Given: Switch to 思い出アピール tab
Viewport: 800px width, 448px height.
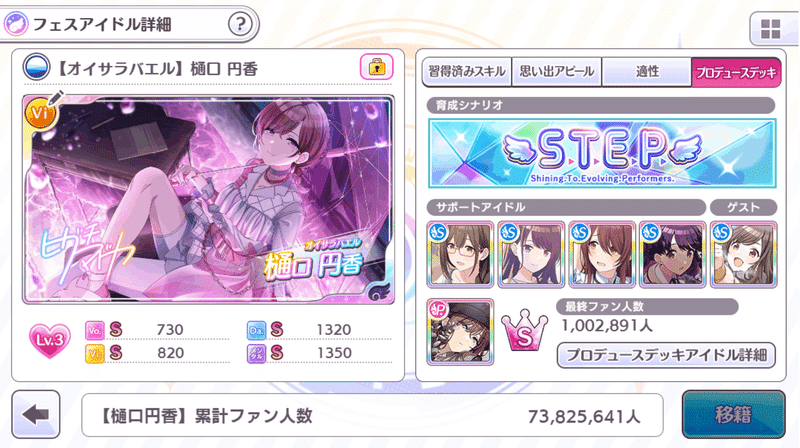Looking at the screenshot, I should 557,71.
